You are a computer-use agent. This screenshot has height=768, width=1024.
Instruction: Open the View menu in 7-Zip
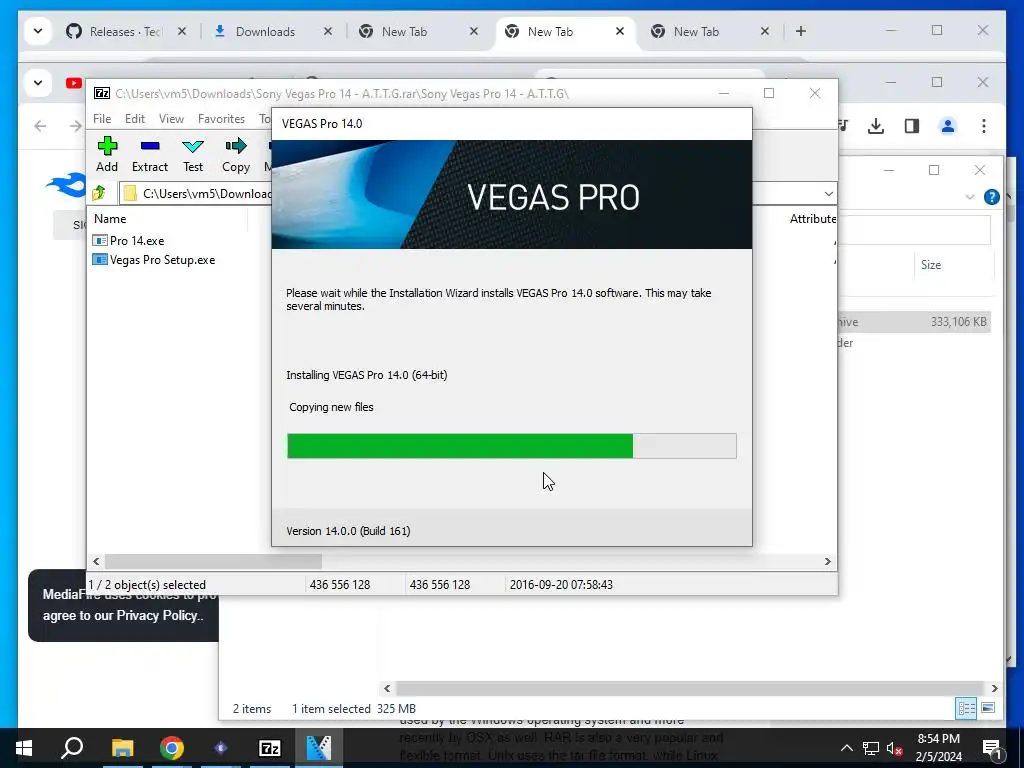coord(171,119)
